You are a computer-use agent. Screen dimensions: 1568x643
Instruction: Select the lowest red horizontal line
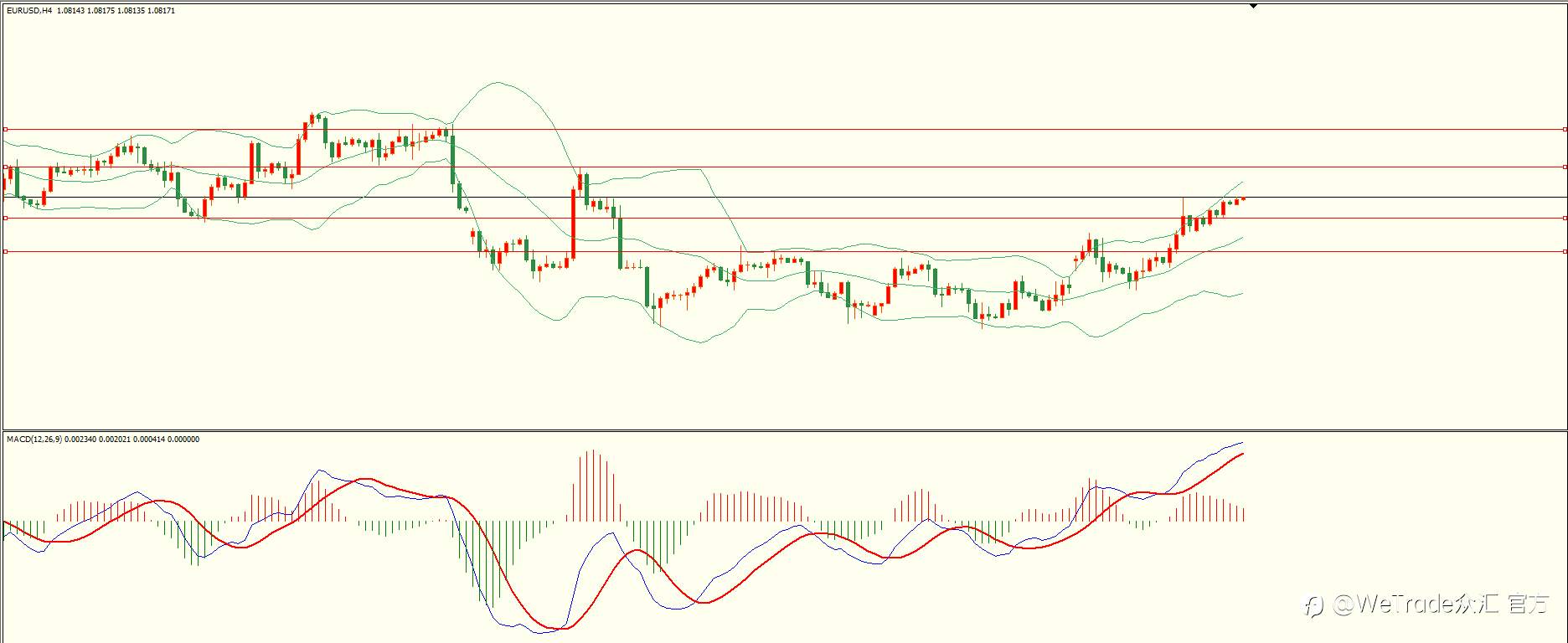tap(784, 251)
